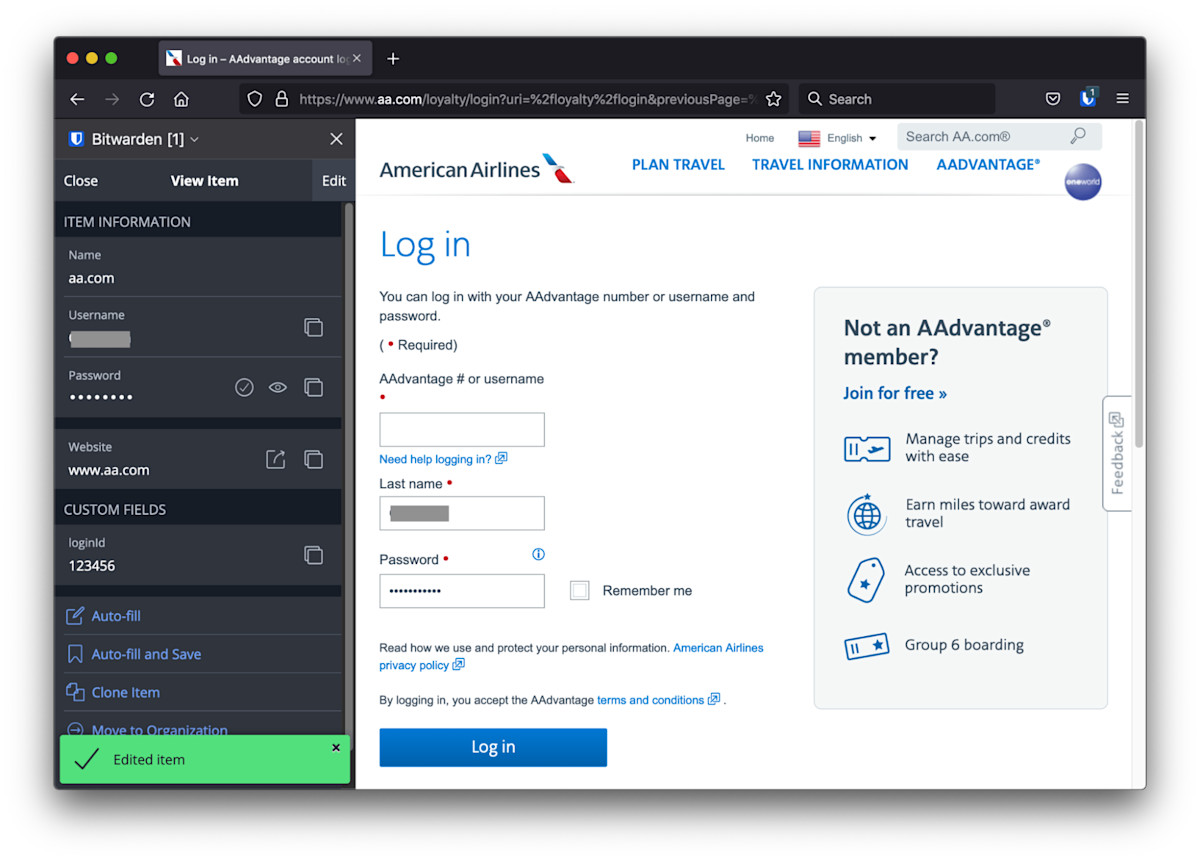The height and width of the screenshot is (861, 1200).
Task: Open the Firefox hamburger application menu
Action: click(x=1122, y=98)
